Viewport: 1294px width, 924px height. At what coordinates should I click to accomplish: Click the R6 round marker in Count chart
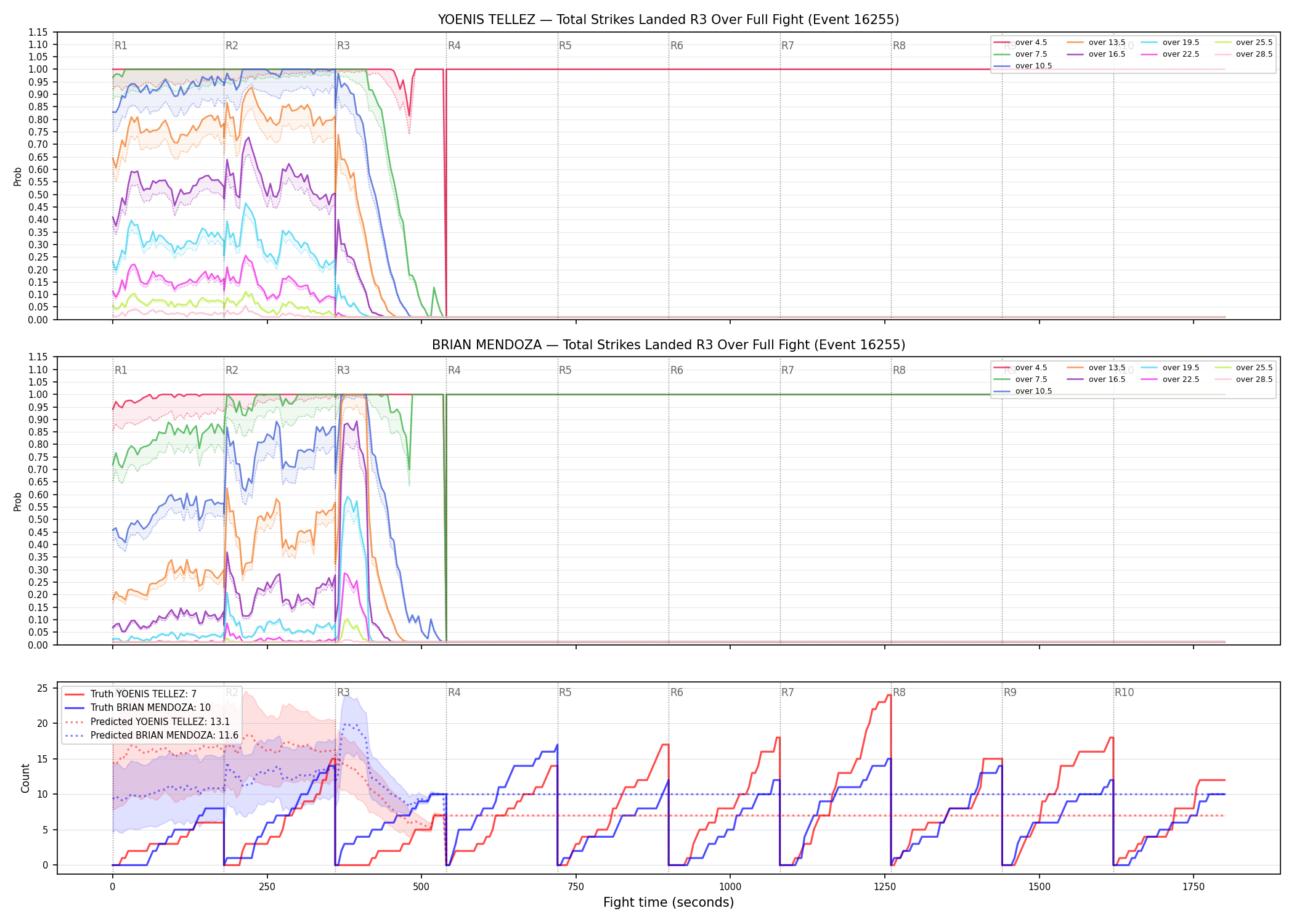pos(677,692)
